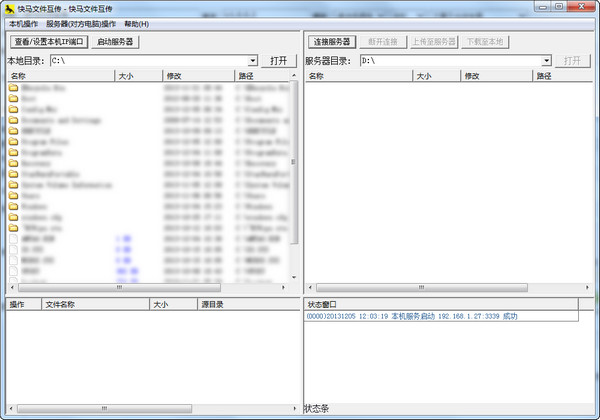The height and width of the screenshot is (420, 600).
Task: Select the first folder icon in local list
Action: tap(13, 88)
